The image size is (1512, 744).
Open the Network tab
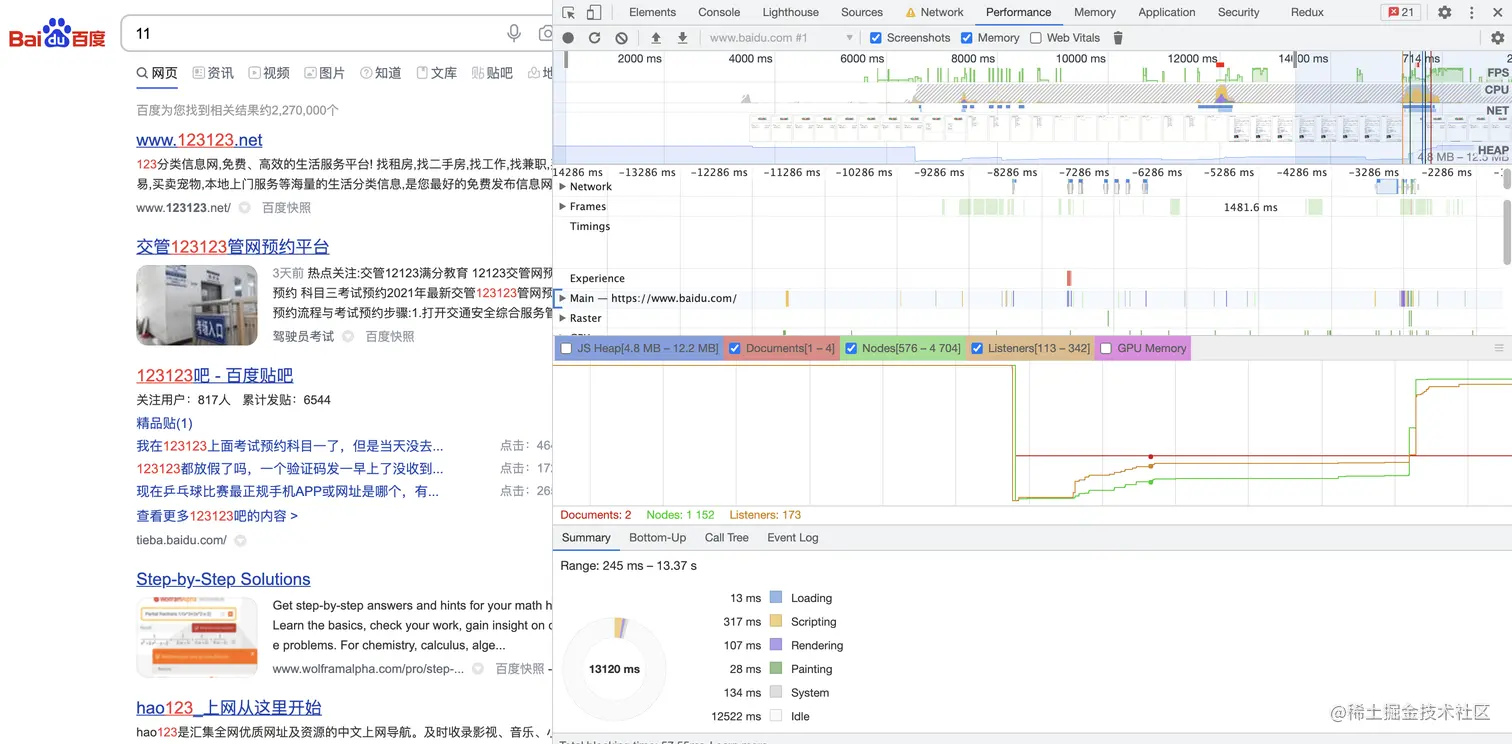click(x=934, y=12)
